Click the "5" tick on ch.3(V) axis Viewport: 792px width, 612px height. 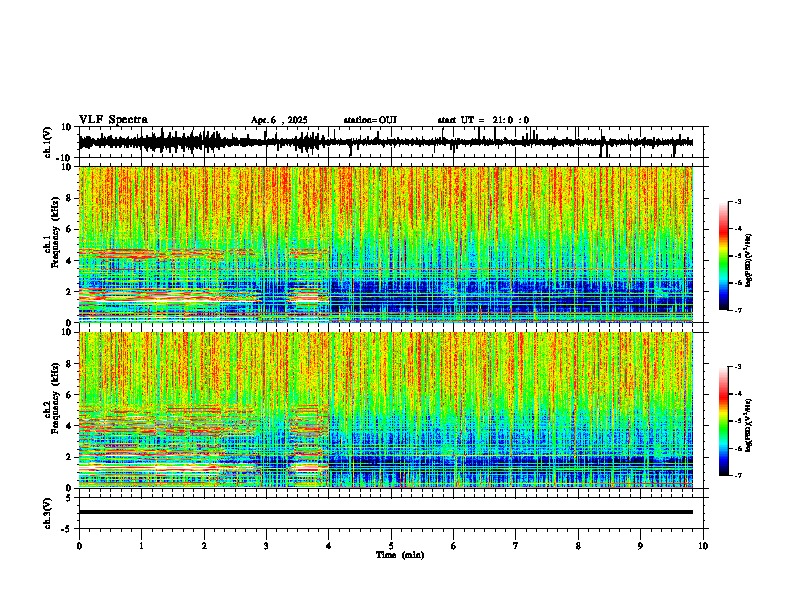click(69, 498)
